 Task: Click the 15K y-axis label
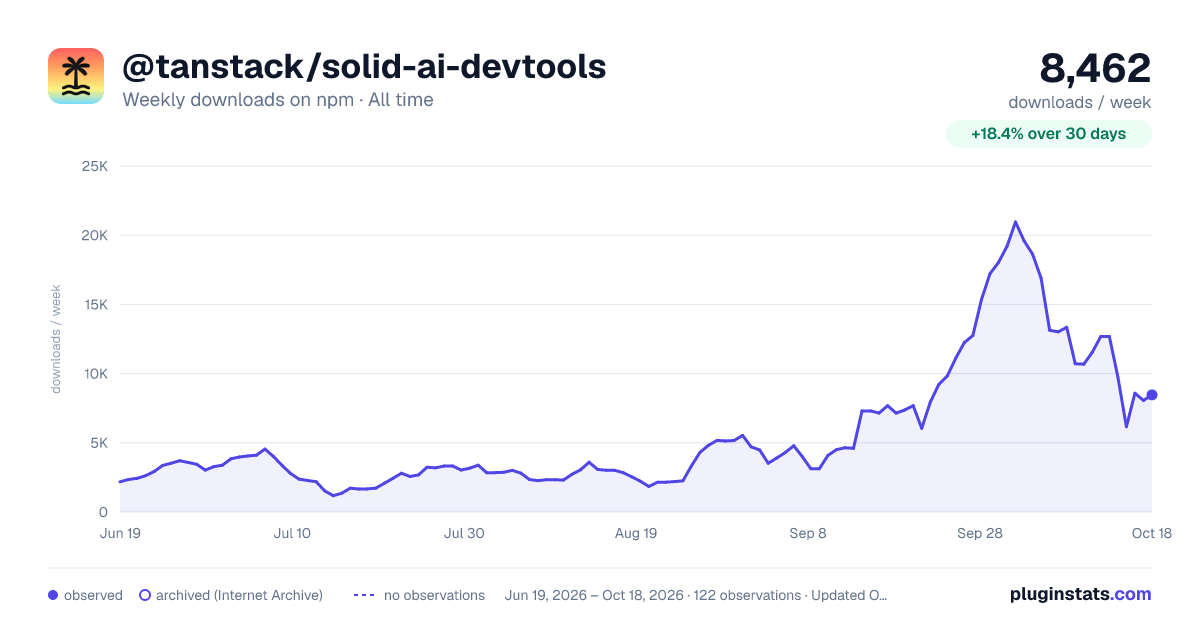click(95, 304)
